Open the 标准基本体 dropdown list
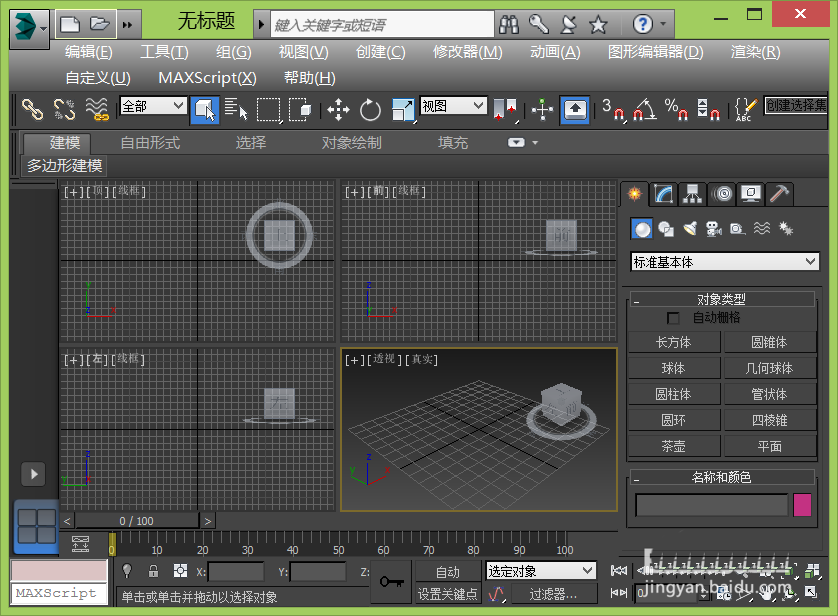 pos(725,262)
